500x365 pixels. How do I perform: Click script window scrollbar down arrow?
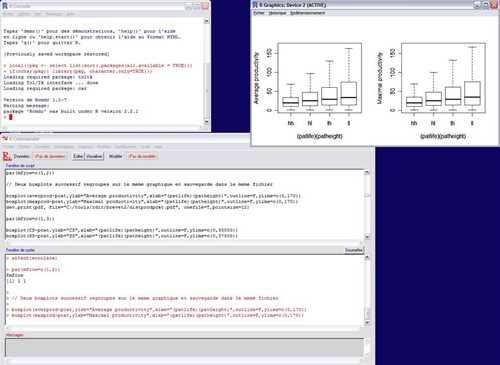[x=367, y=236]
